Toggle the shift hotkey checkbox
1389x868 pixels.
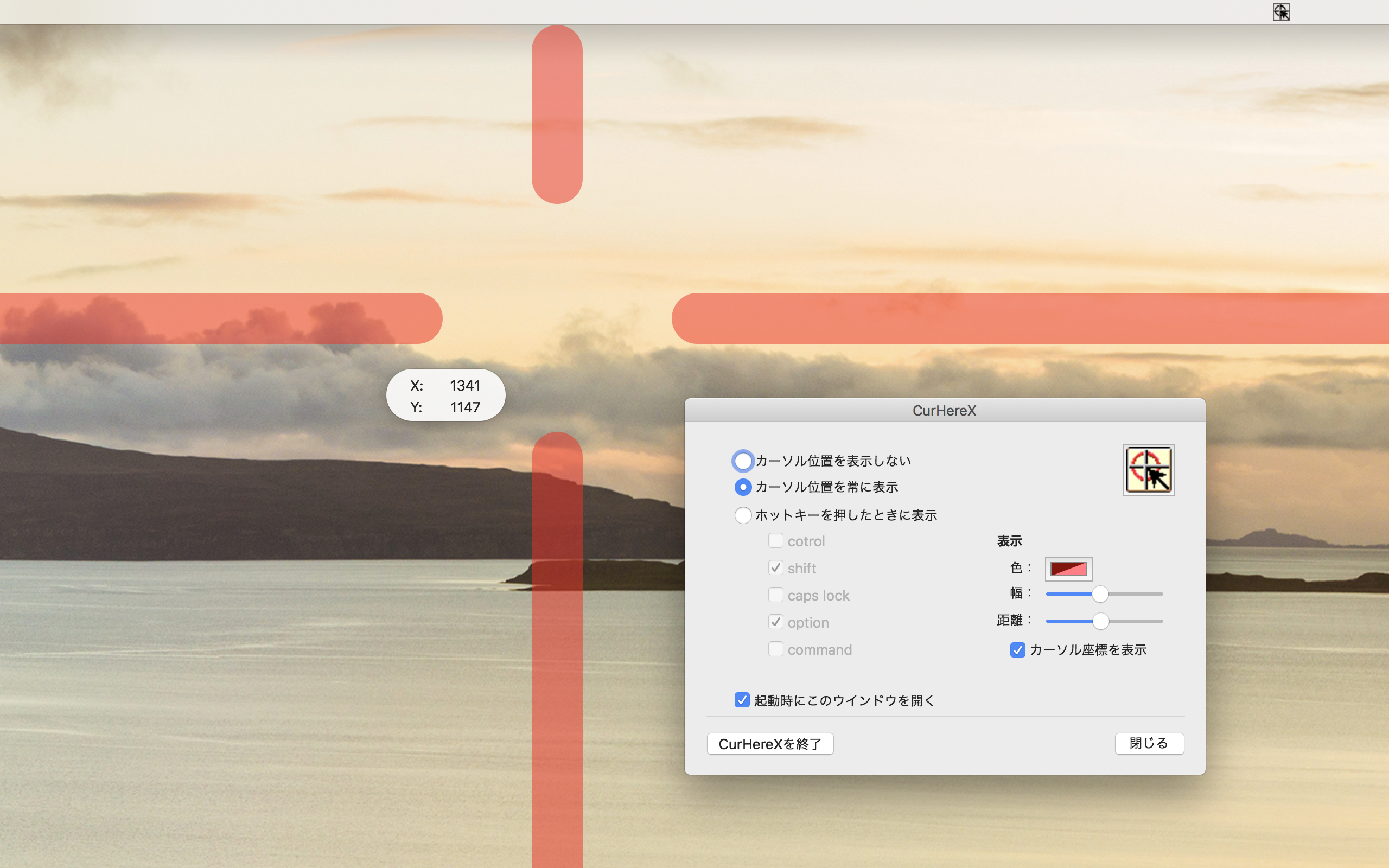click(x=775, y=568)
